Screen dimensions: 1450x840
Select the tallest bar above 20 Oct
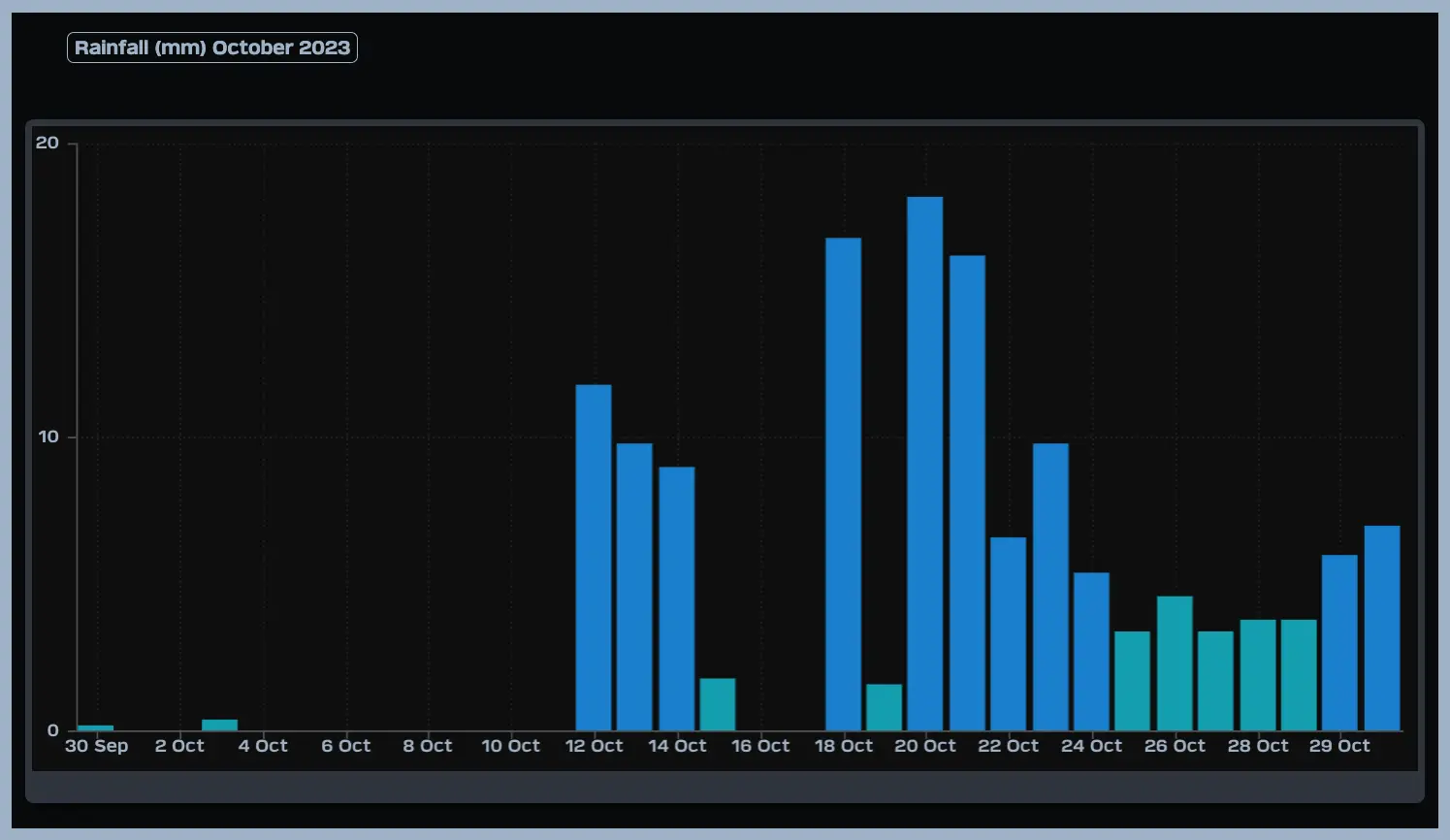pos(924,464)
